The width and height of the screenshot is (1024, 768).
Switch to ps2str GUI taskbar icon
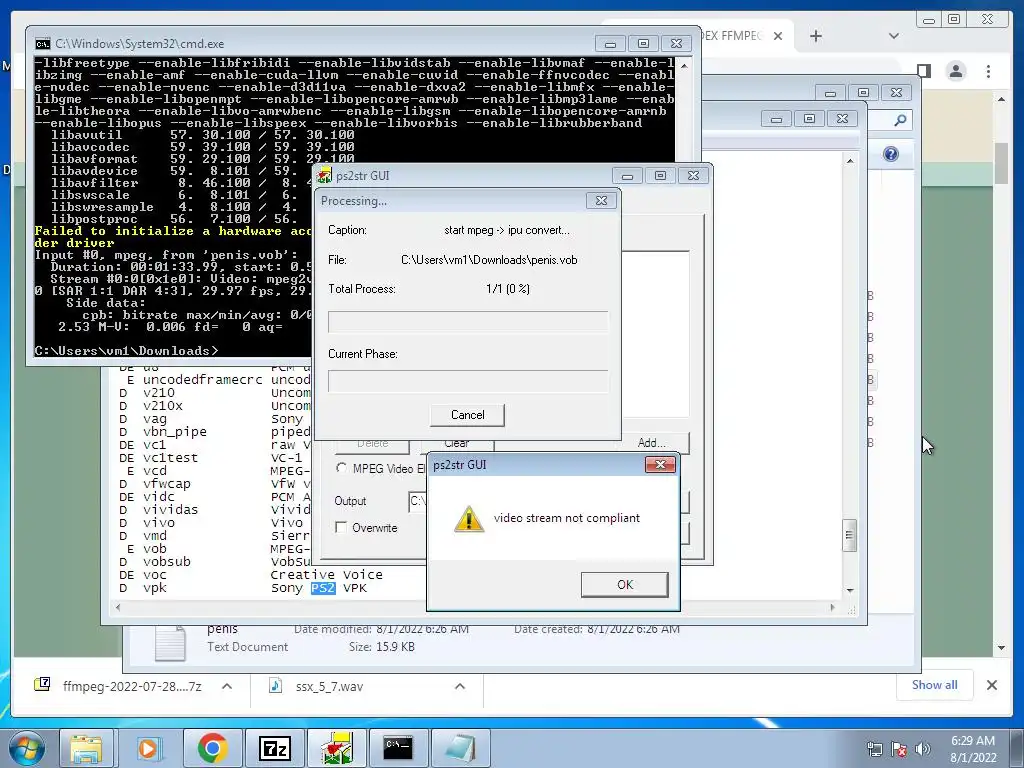336,748
